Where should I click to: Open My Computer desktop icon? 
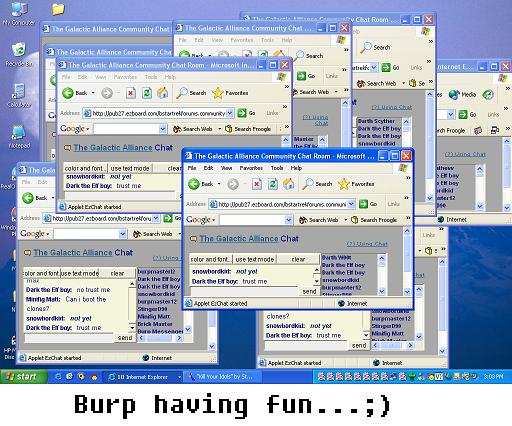tap(19, 14)
